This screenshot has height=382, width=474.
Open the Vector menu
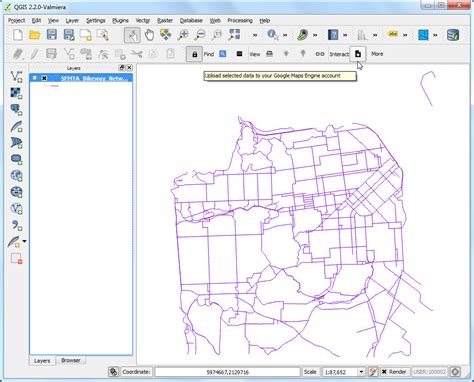click(x=143, y=20)
